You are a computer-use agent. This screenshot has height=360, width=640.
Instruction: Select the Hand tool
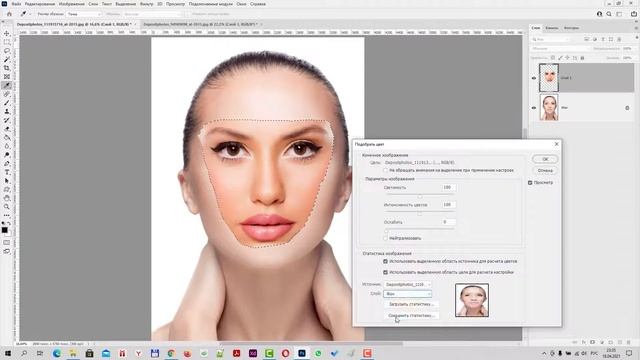7,198
